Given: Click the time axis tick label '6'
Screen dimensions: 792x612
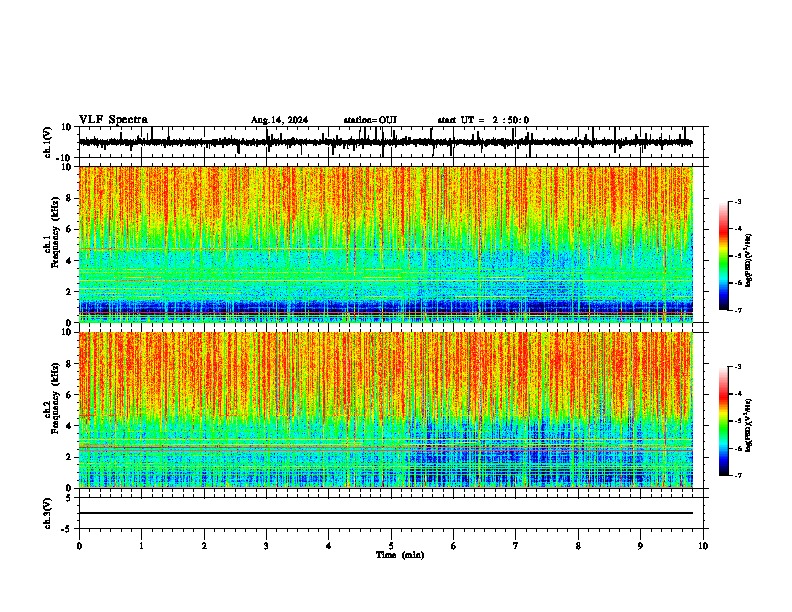Looking at the screenshot, I should click(454, 546).
